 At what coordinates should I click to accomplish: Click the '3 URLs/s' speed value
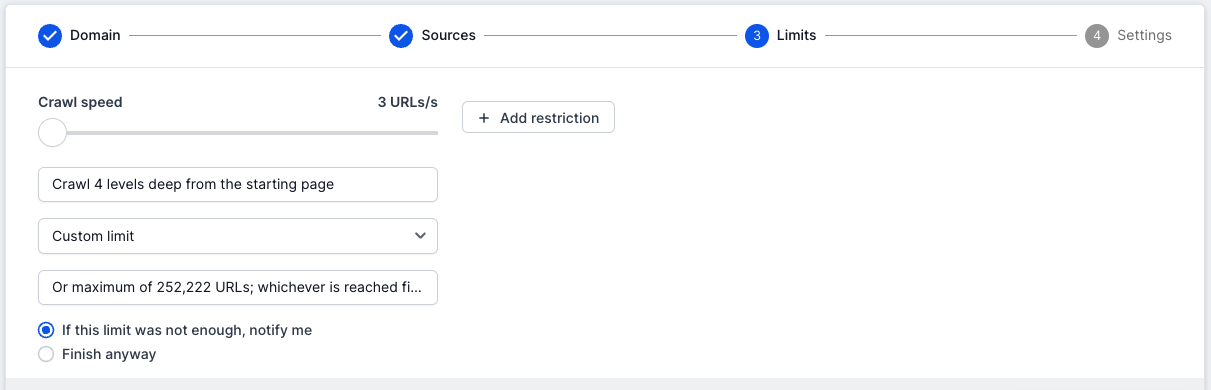tap(407, 102)
